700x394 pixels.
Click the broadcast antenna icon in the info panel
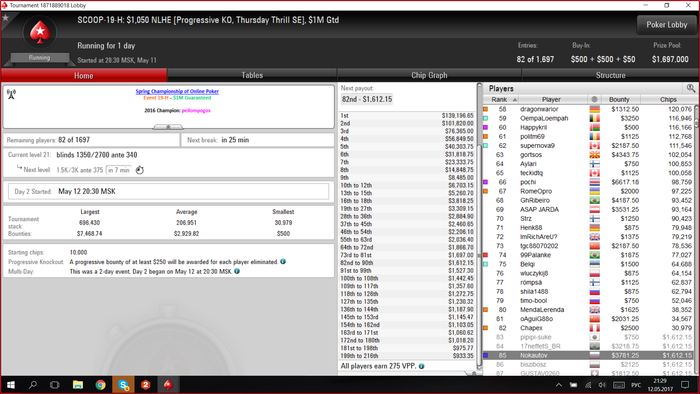[12, 94]
